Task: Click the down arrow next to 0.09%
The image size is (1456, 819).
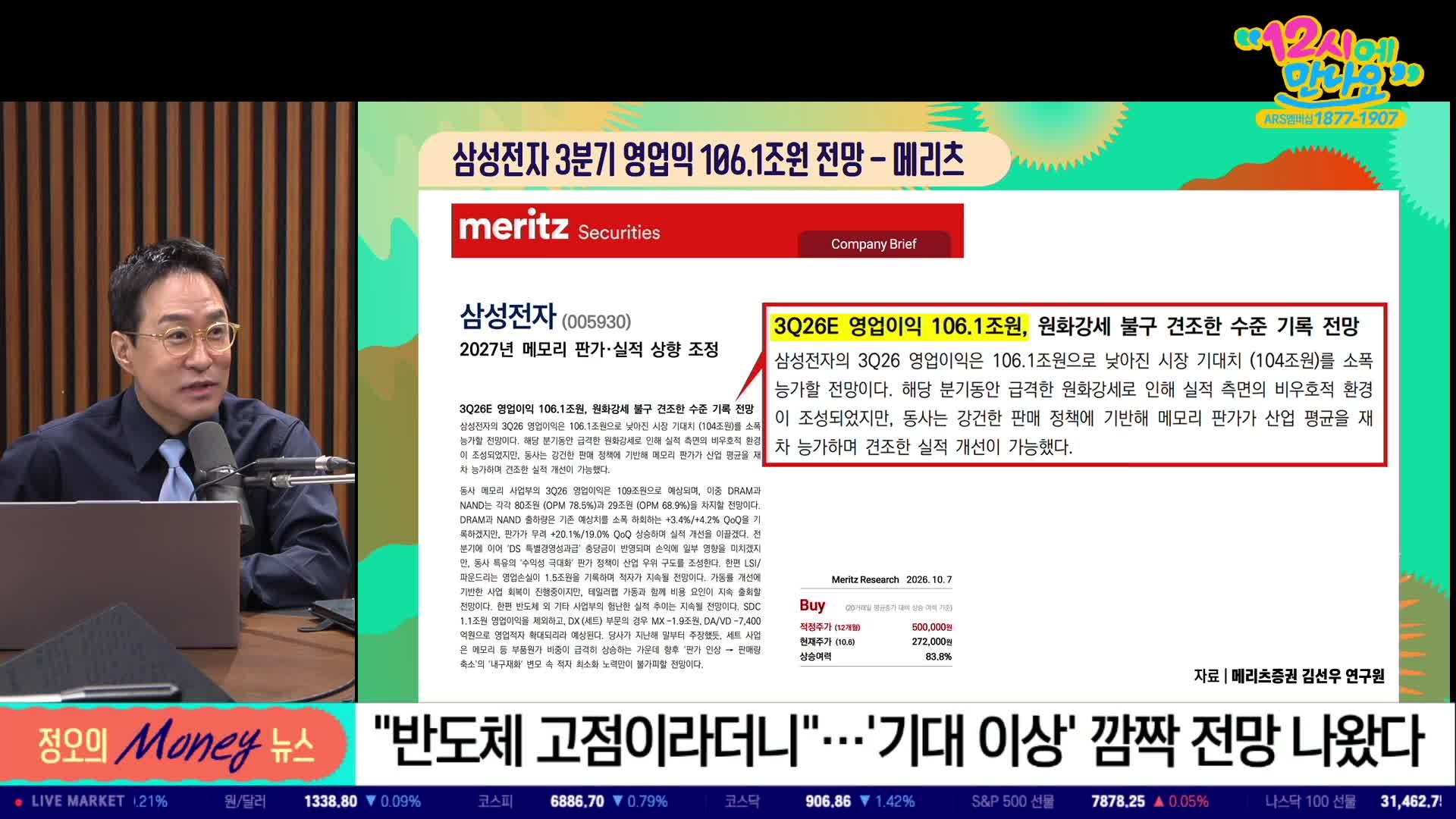Action: [x=371, y=802]
